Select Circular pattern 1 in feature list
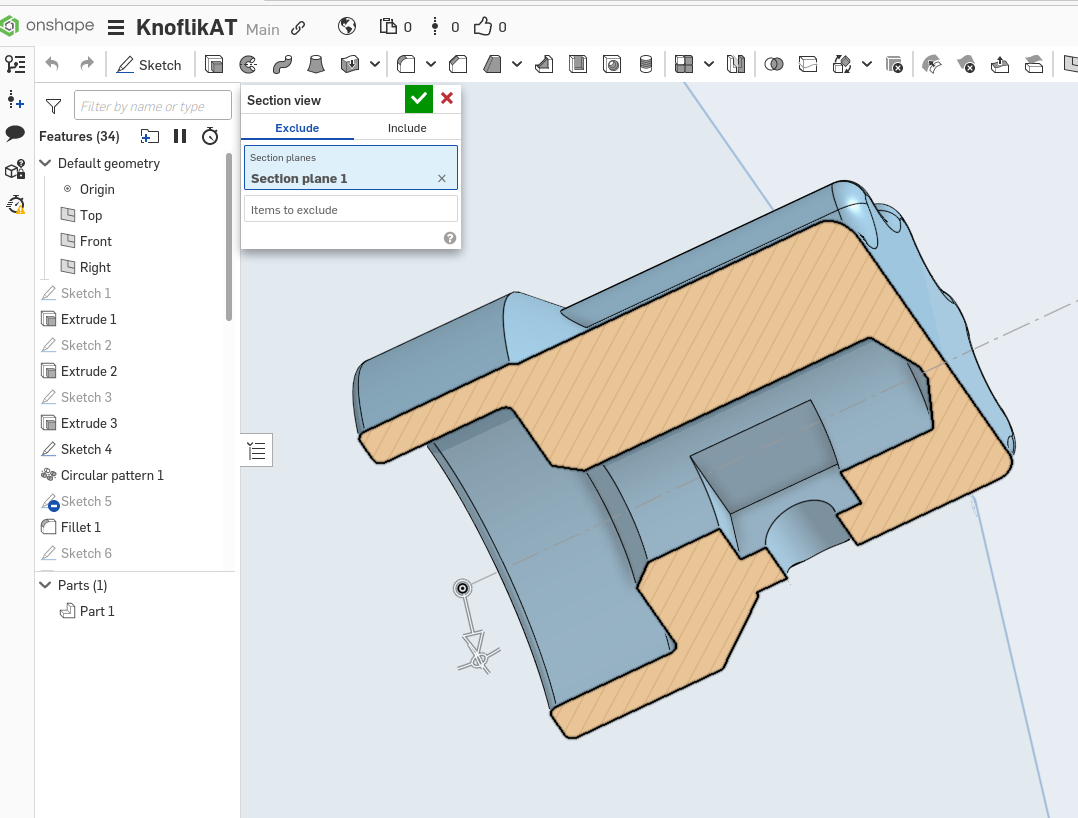 pyautogui.click(x=111, y=475)
